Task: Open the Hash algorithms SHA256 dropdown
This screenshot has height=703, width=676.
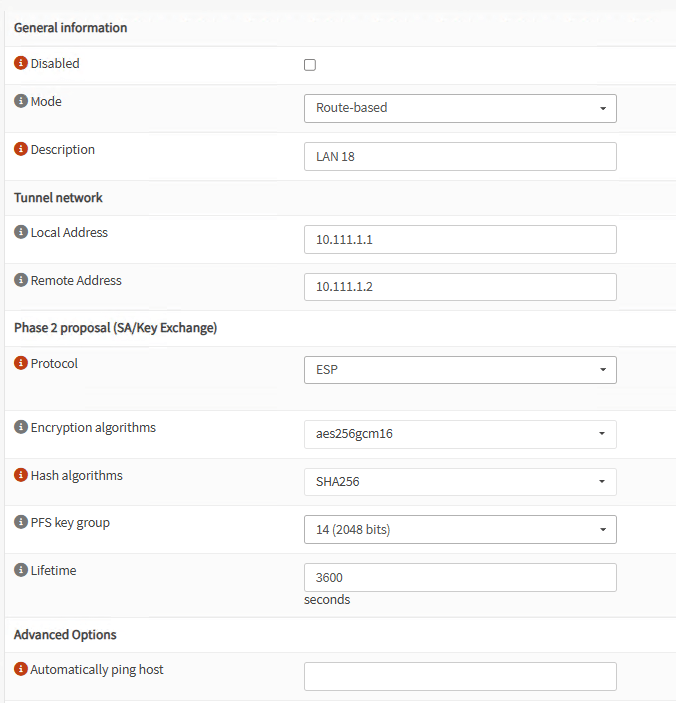Action: [460, 482]
